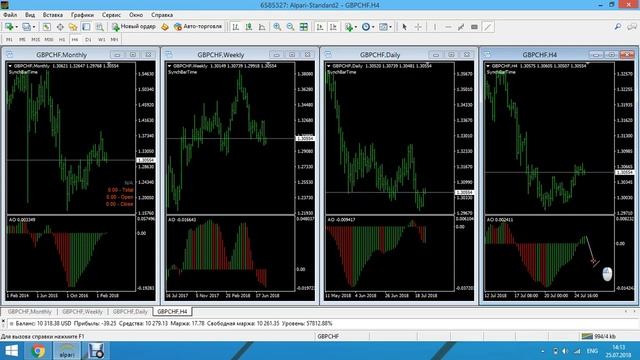This screenshot has height=360, width=640.
Task: Switch to H1 timeframe
Action: 62,40
